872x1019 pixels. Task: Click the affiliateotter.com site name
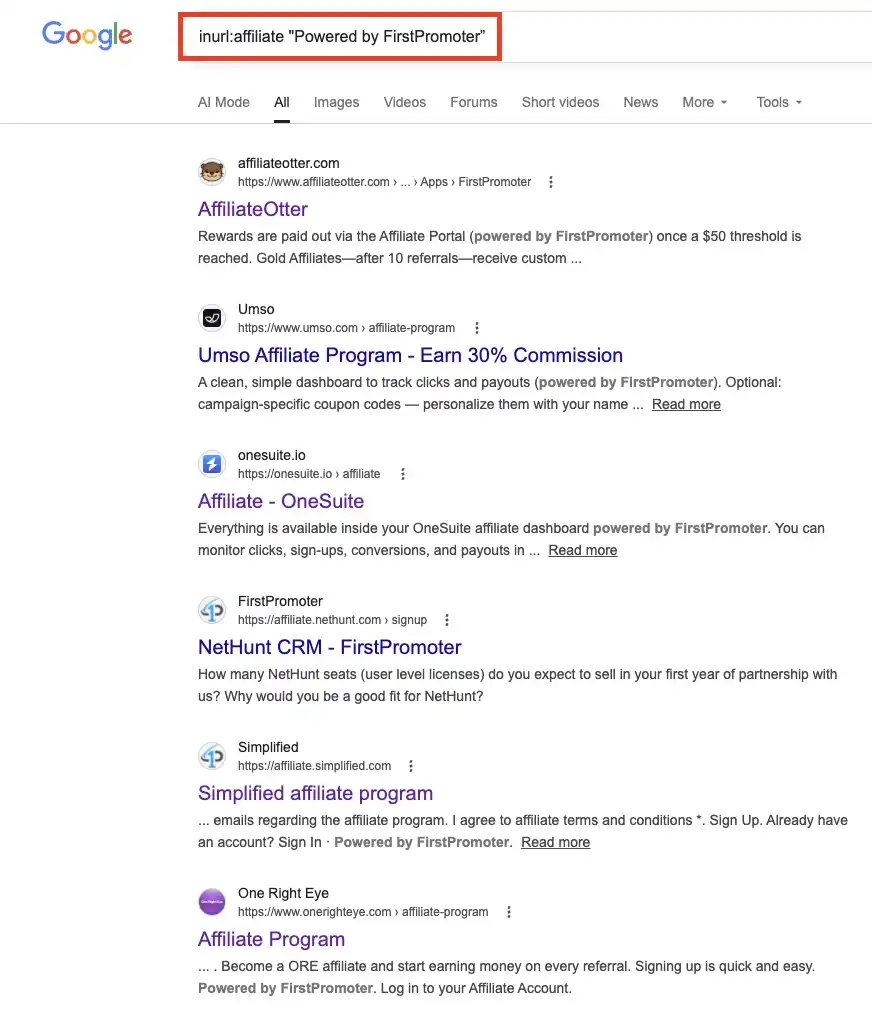tap(289, 163)
